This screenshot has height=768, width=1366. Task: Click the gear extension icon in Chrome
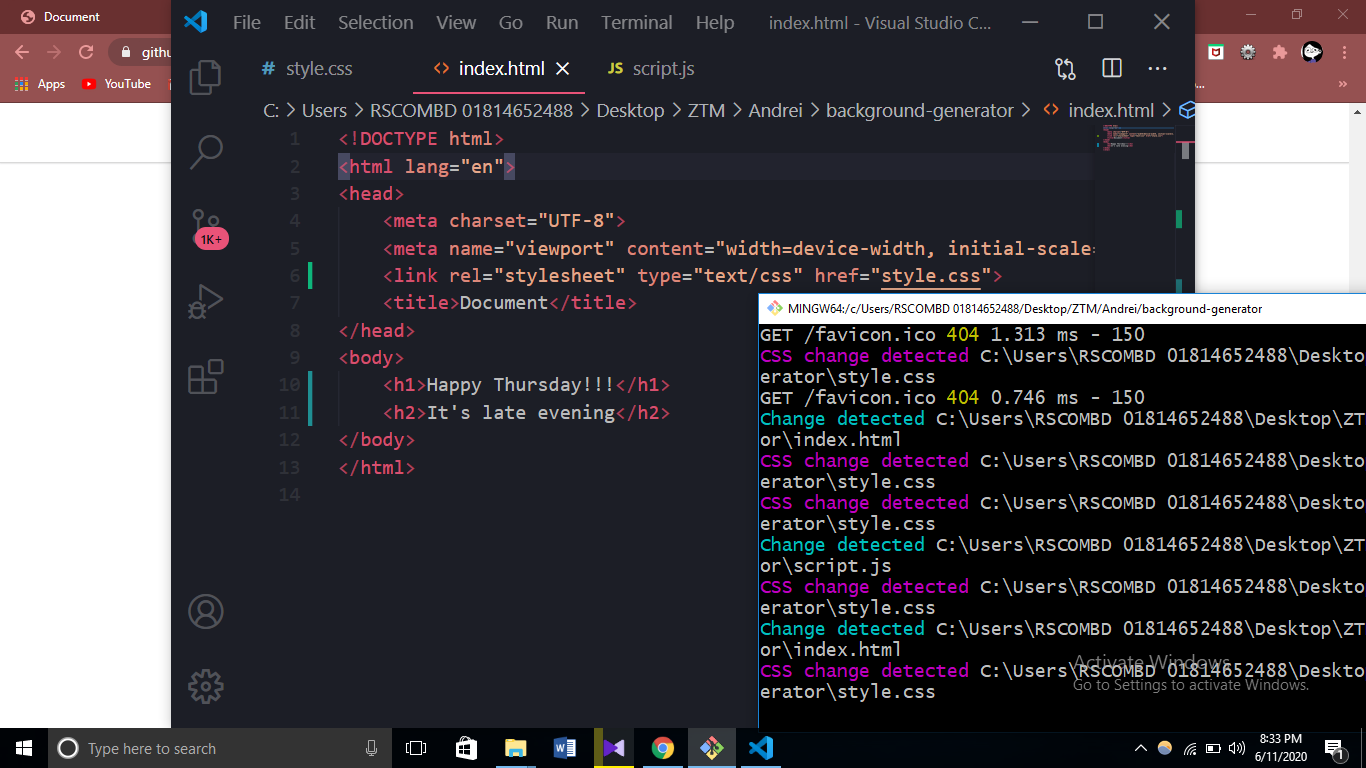[x=1248, y=52]
